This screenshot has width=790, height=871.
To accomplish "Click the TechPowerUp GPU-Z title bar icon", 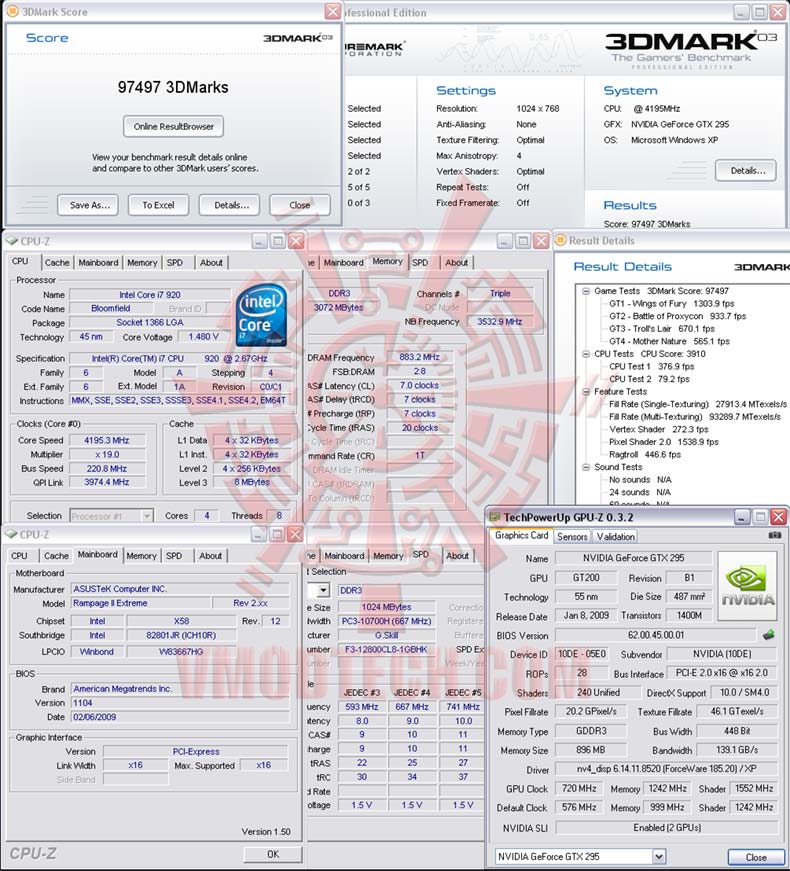I will (x=494, y=518).
